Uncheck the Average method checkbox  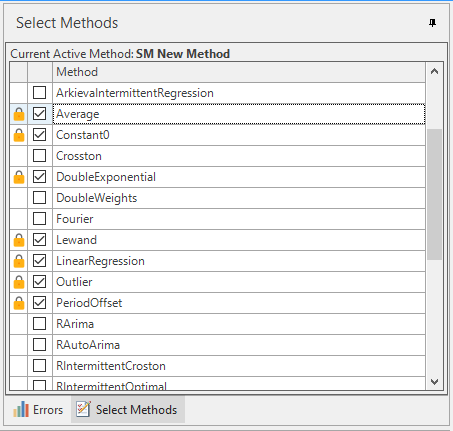(40, 114)
